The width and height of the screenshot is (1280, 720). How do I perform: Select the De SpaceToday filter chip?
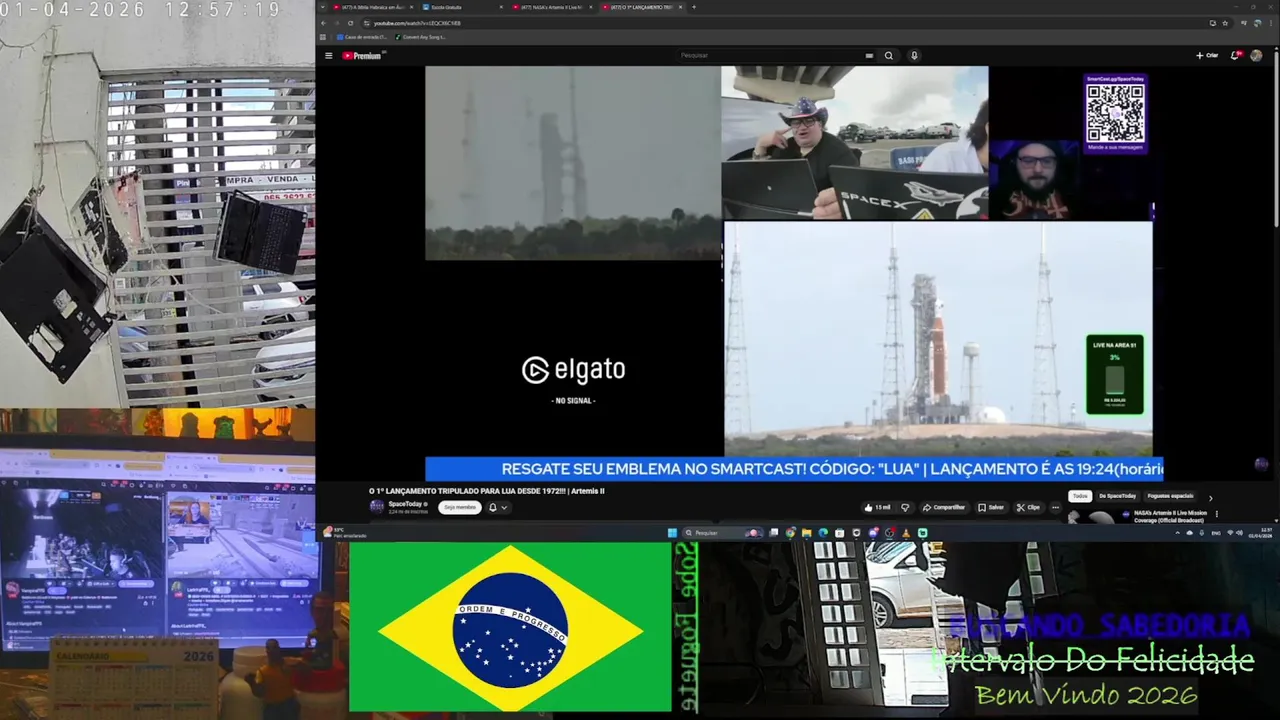(1117, 496)
